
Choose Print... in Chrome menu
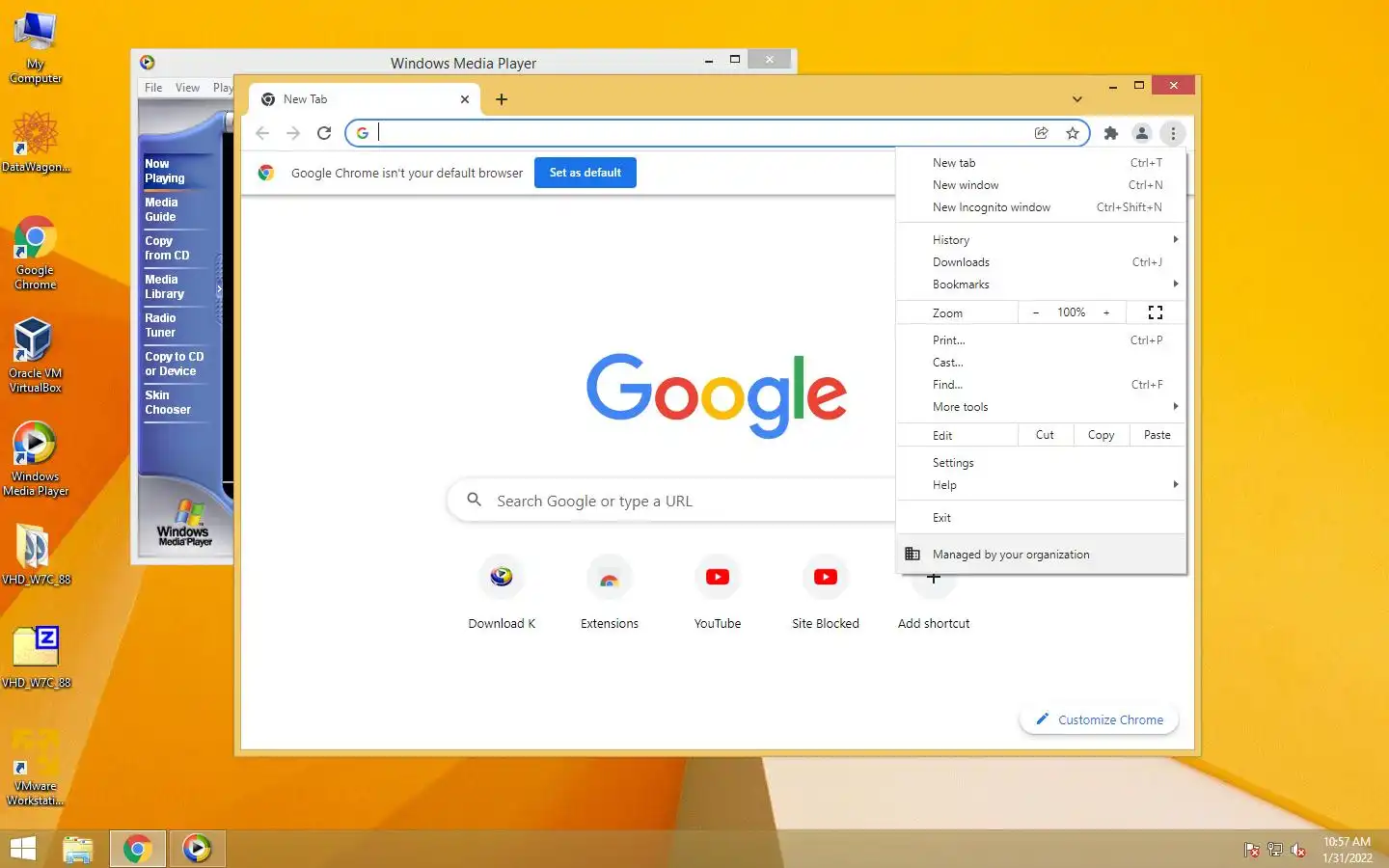(1042, 340)
